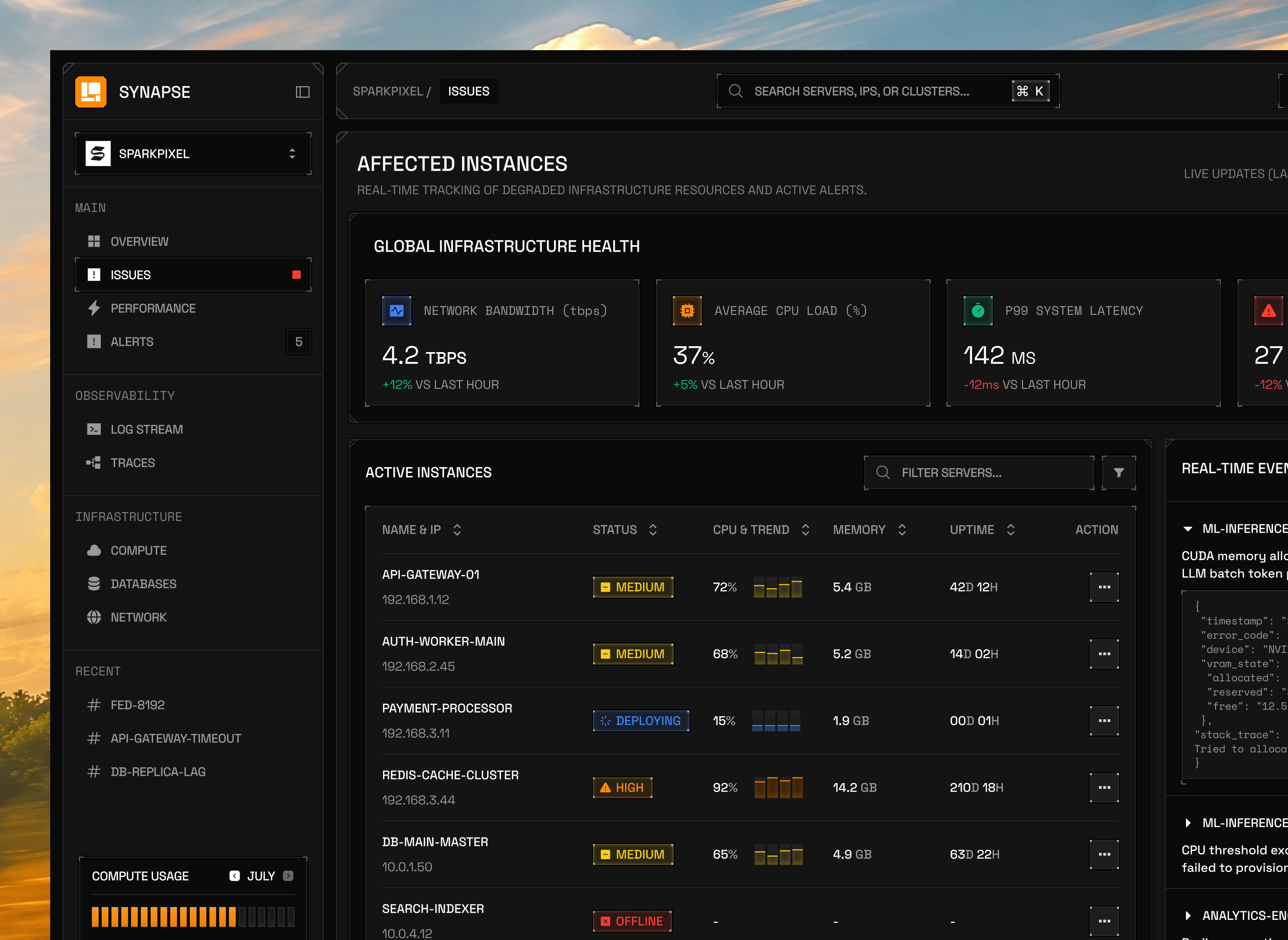1288x940 pixels.
Task: Select the API-GATEWAY-01 instance name
Action: click(431, 575)
